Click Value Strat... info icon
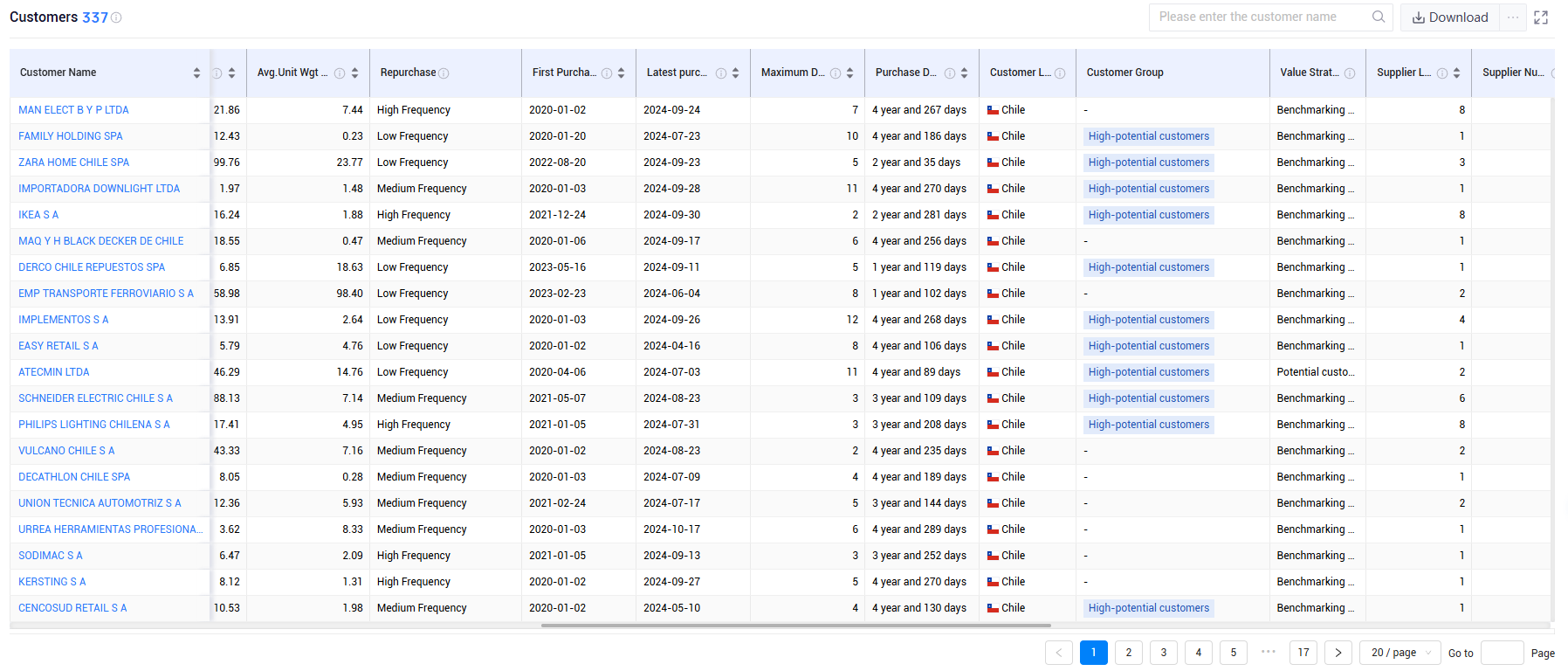This screenshot has height=671, width=1568. coord(1350,73)
